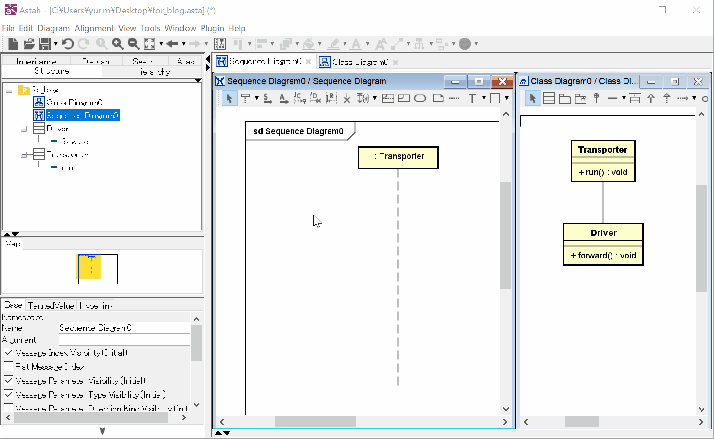Toggle the Message Index Visibility checkbox
This screenshot has width=714, height=439.
click(x=9, y=353)
